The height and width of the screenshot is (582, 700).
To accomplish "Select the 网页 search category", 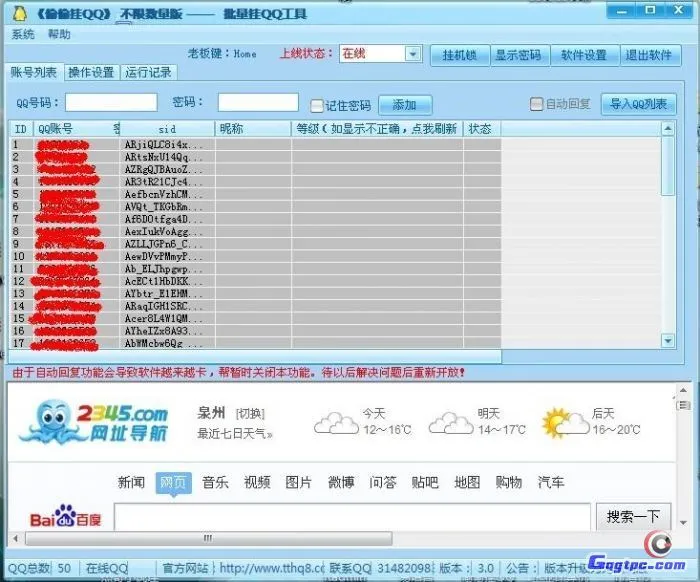I will pyautogui.click(x=173, y=482).
